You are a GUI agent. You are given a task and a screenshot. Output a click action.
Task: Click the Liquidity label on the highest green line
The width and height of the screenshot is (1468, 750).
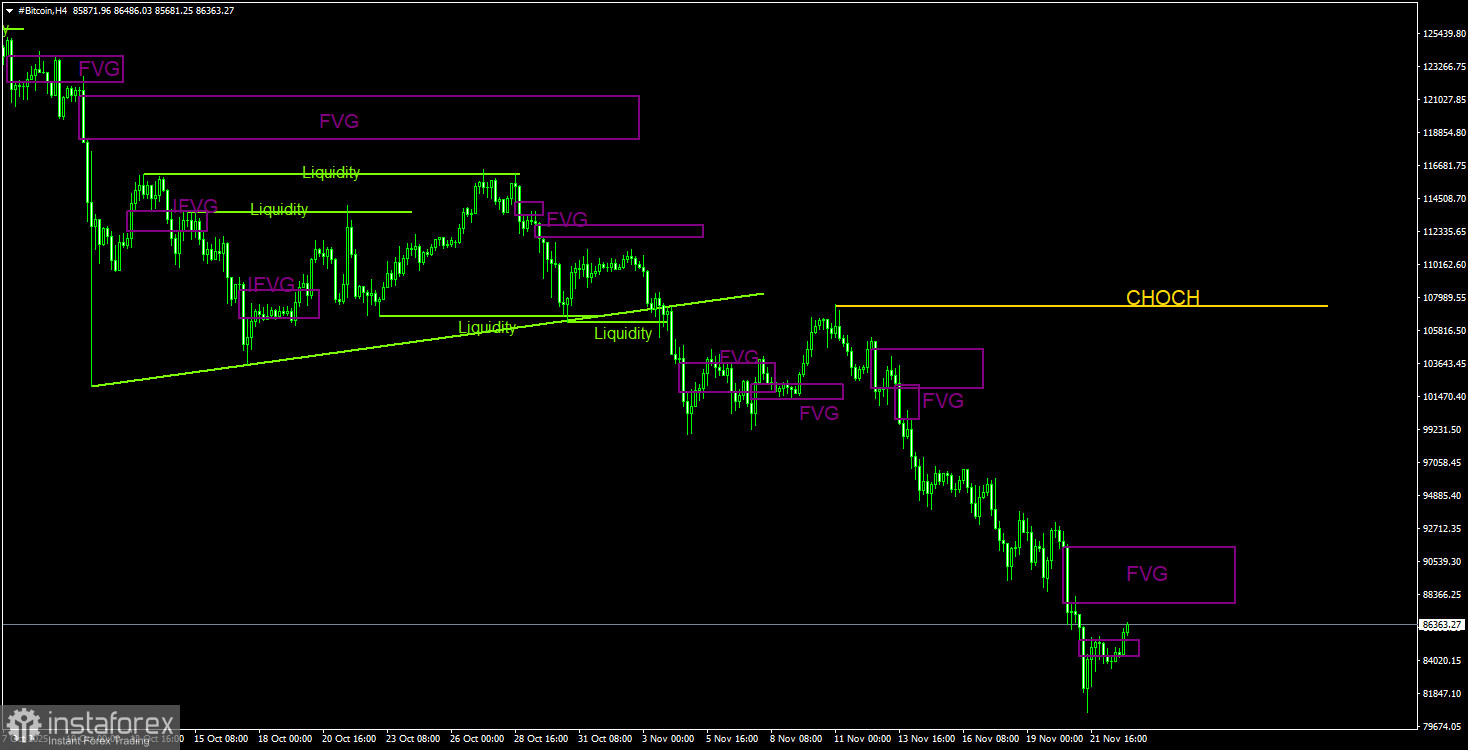tap(331, 172)
